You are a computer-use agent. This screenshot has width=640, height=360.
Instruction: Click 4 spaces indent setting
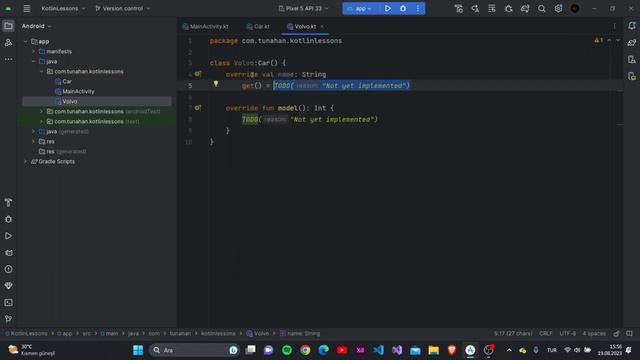[594, 333]
